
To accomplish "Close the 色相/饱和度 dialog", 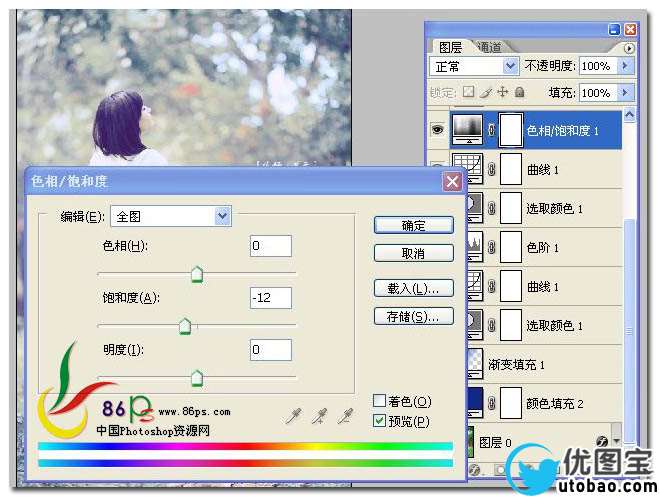I will [x=452, y=182].
